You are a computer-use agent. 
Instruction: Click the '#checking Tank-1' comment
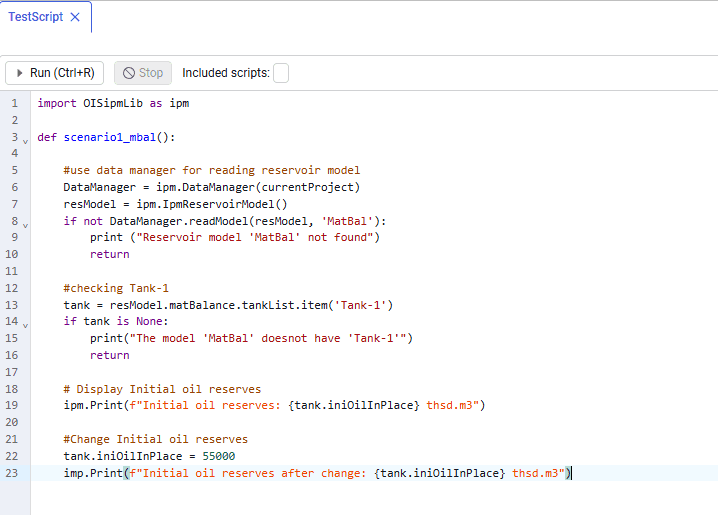tap(116, 288)
